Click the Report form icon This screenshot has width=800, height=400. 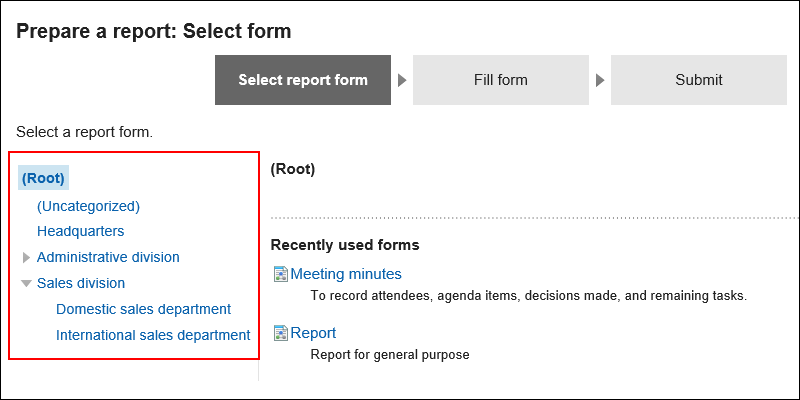281,334
